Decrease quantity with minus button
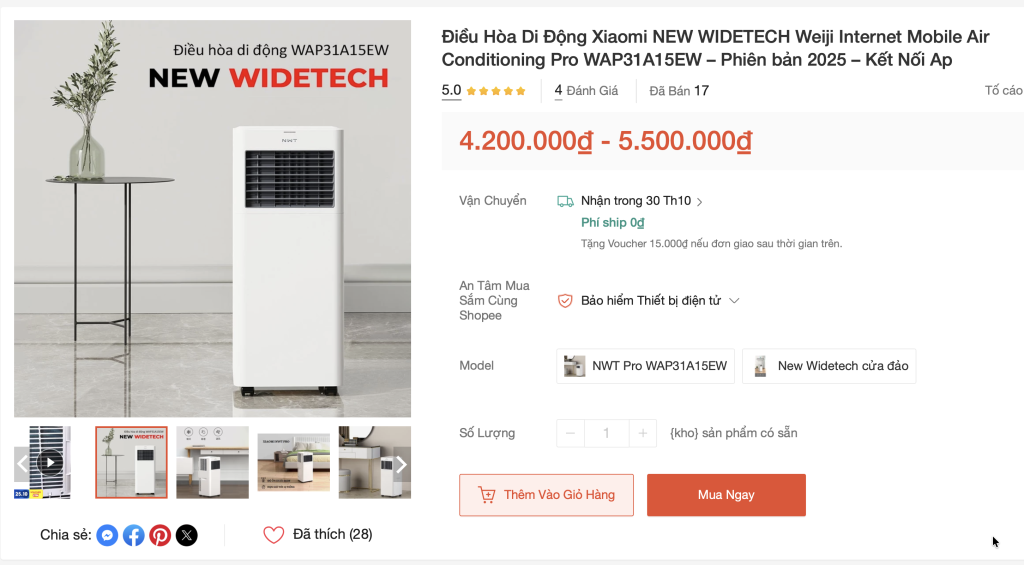This screenshot has height=565, width=1024. [x=570, y=433]
